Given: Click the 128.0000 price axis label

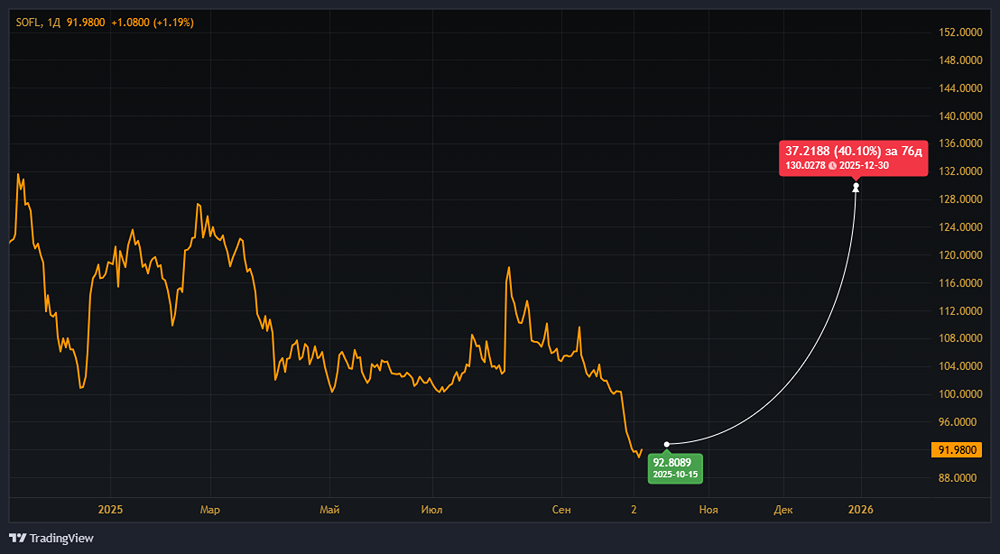Looking at the screenshot, I should [960, 200].
